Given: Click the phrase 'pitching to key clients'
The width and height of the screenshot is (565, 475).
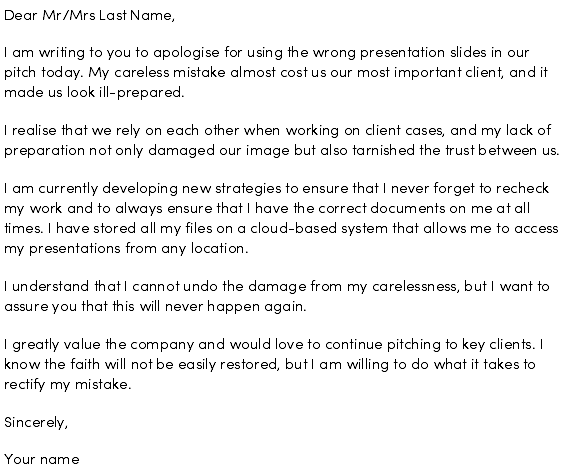Looking at the screenshot, I should 461,345.
